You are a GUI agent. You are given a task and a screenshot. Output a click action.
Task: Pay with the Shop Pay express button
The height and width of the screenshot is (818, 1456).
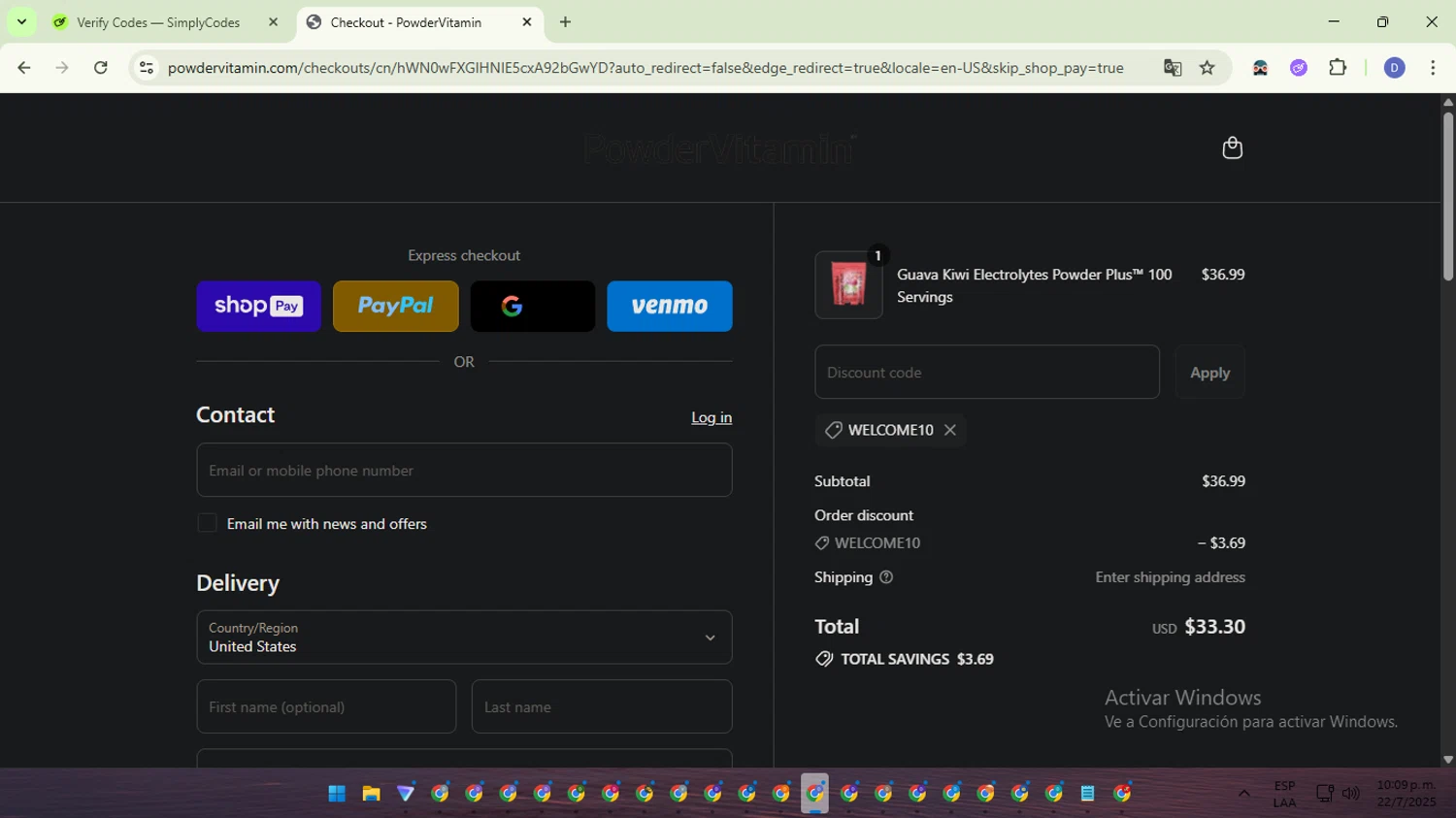tap(258, 306)
